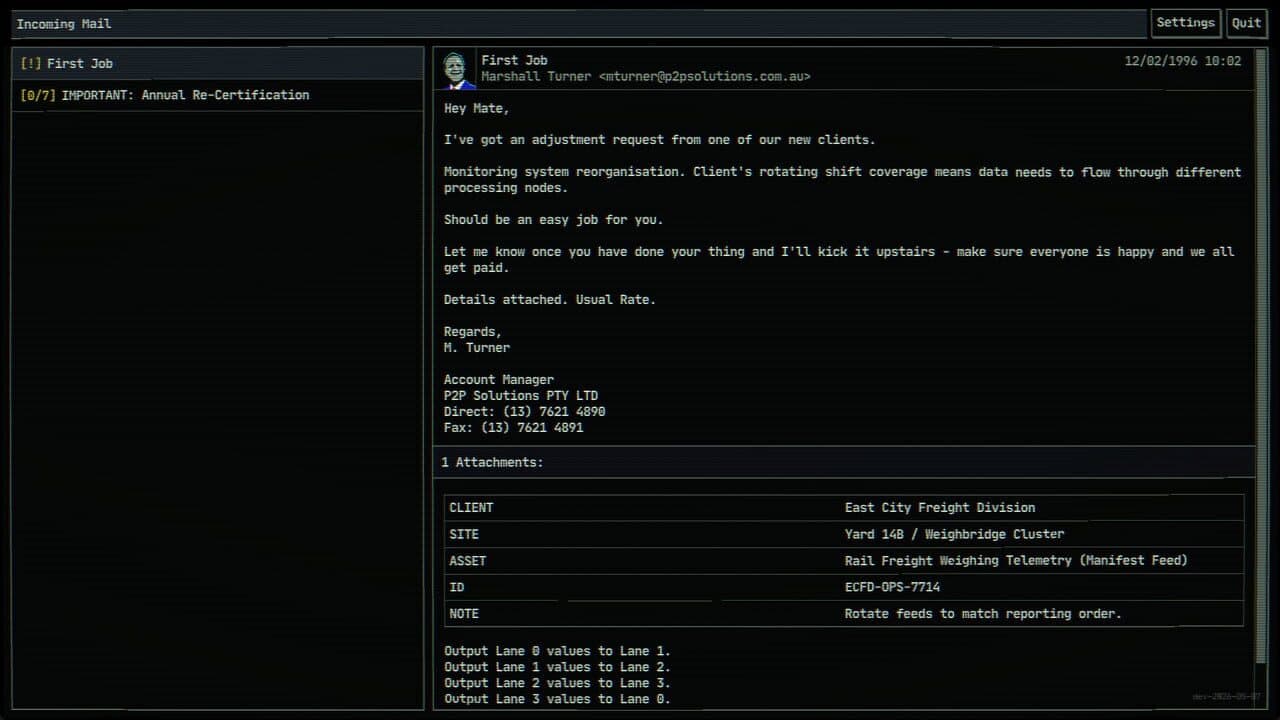Click the ID row label
The height and width of the screenshot is (720, 1280).
pos(457,587)
